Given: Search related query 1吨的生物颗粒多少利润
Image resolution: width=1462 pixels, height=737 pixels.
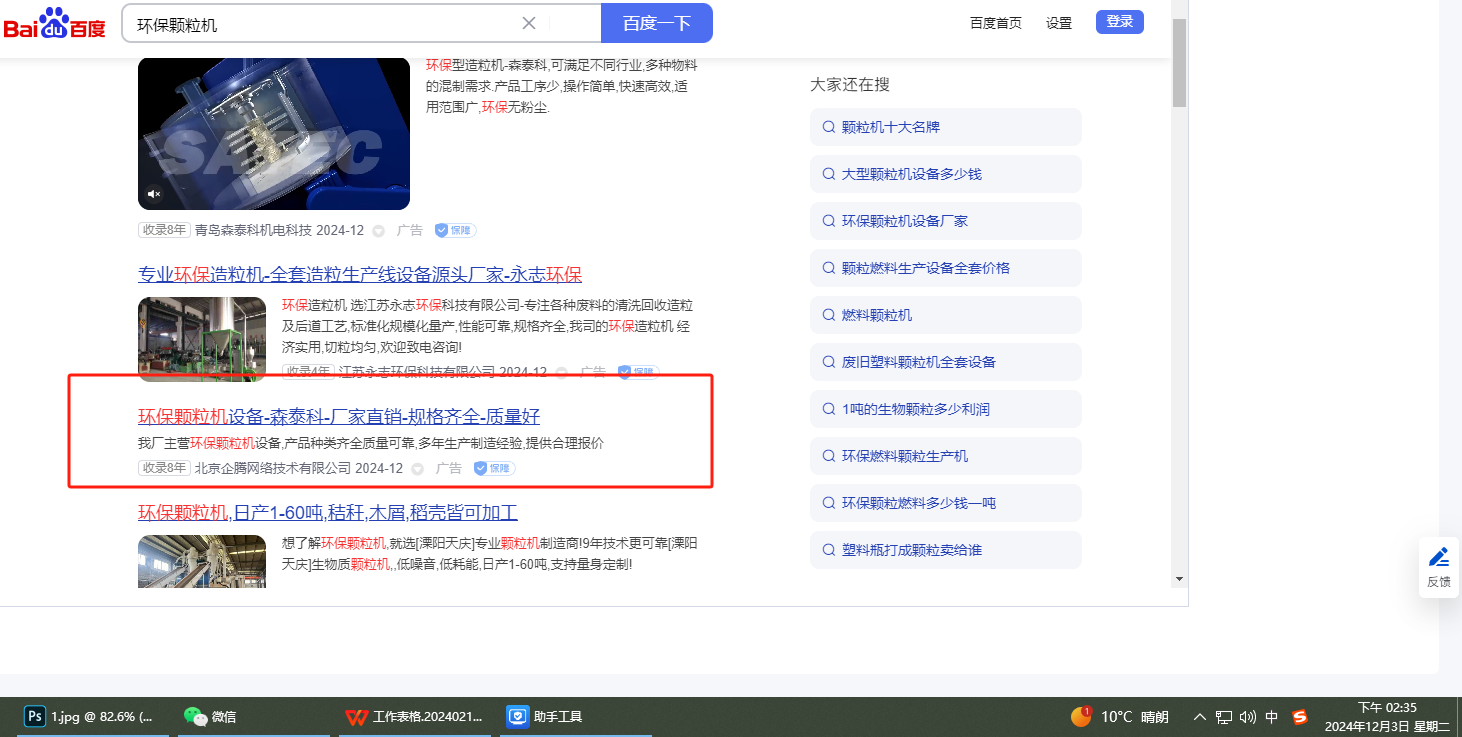Looking at the screenshot, I should [x=946, y=409].
